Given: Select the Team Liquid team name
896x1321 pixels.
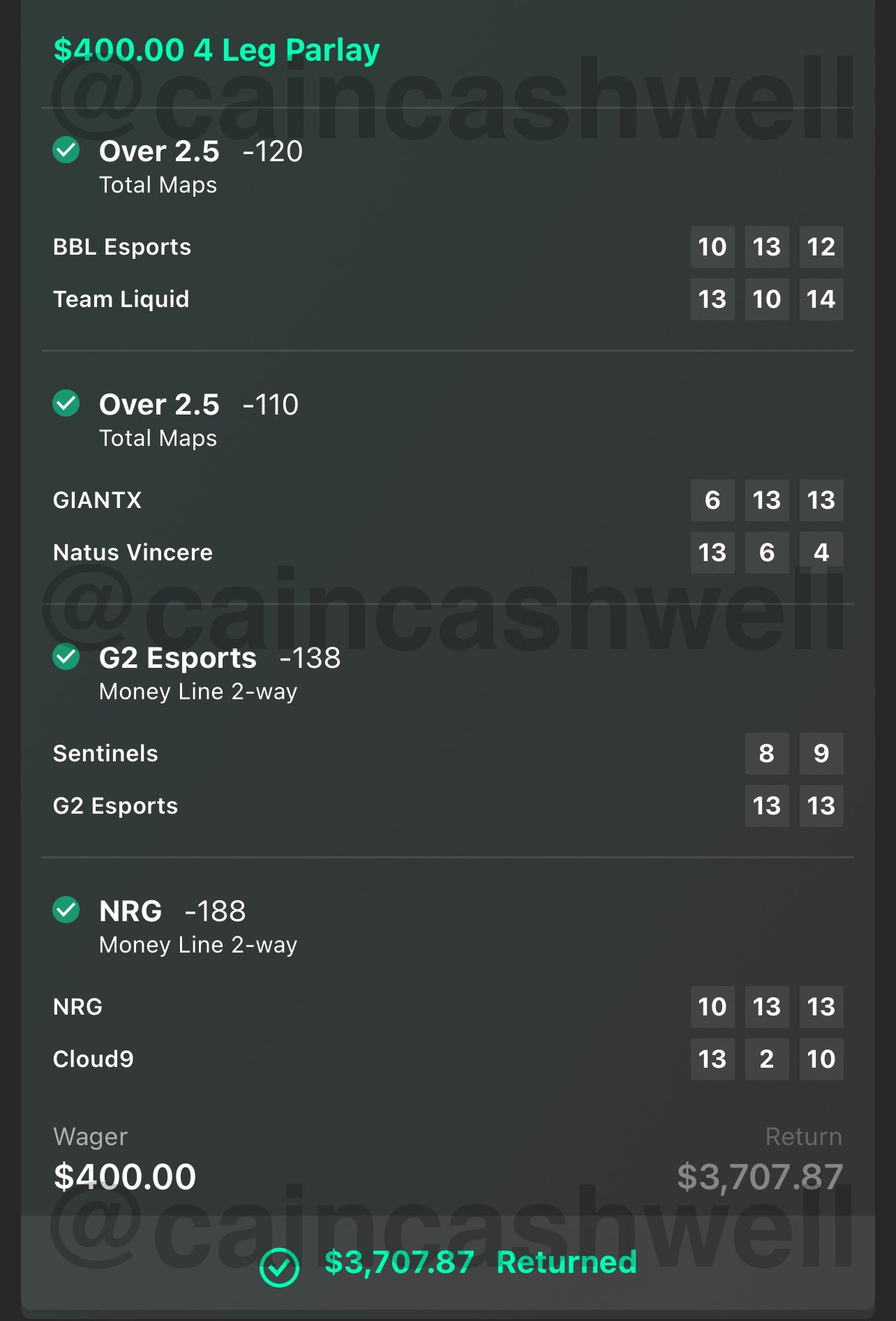Looking at the screenshot, I should pyautogui.click(x=121, y=299).
